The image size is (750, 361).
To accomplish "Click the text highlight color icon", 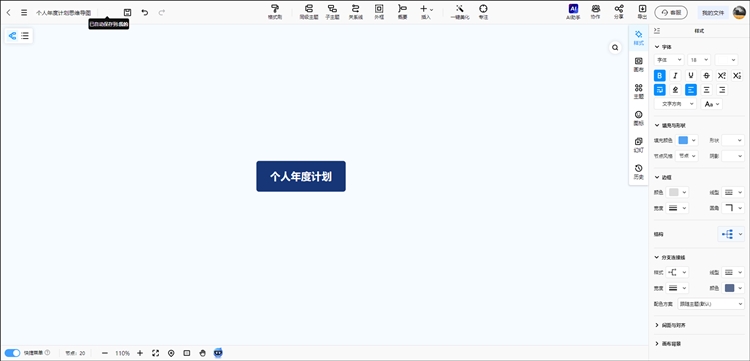I will coord(675,89).
